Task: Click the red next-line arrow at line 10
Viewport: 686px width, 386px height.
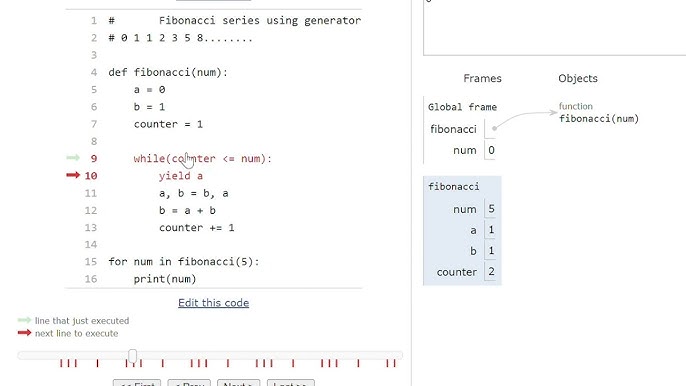Action: click(73, 175)
